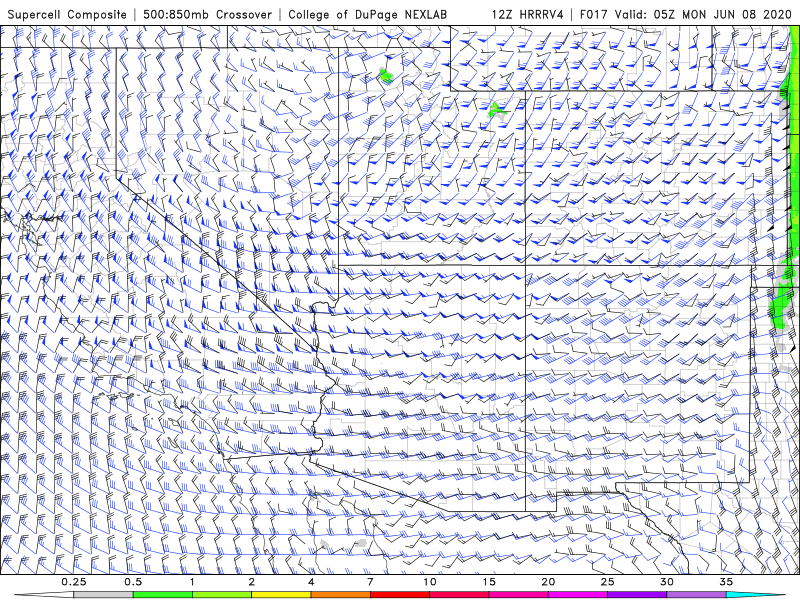Click 'College of DuPage NEXLAB' header text
Image resolution: width=800 pixels, height=600 pixels.
point(367,15)
